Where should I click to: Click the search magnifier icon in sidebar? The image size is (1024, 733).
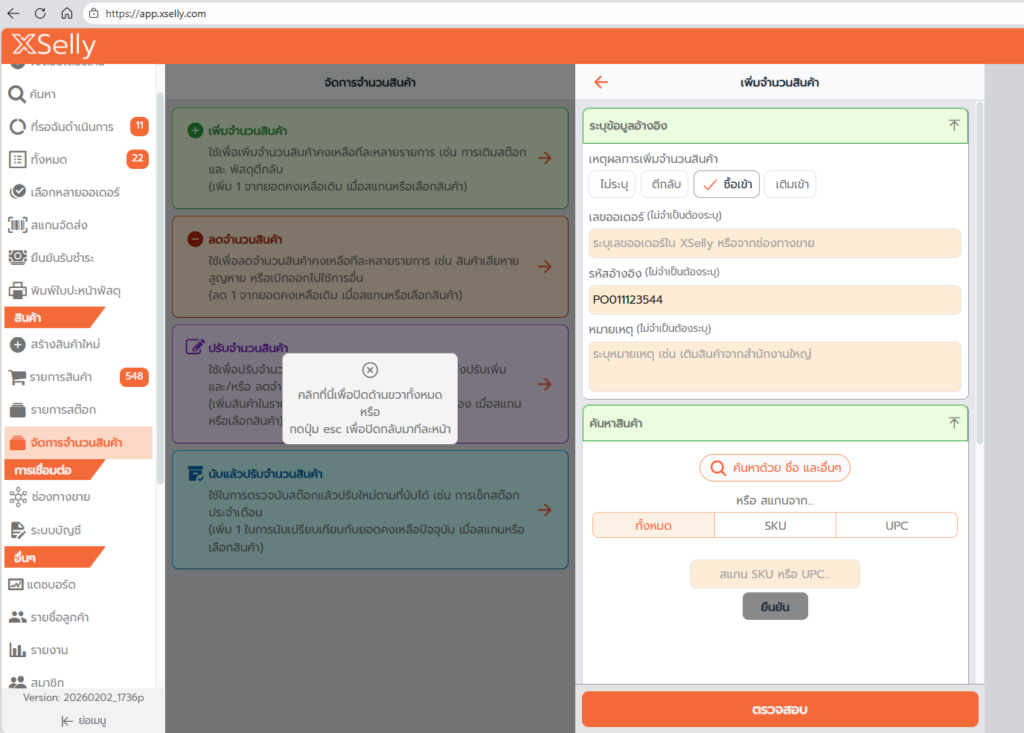point(17,94)
